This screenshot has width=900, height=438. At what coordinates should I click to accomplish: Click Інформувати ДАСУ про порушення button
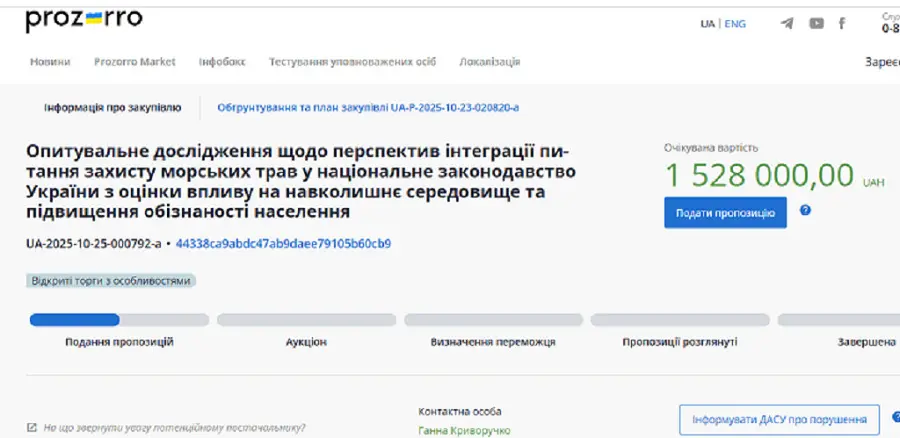[x=779, y=418]
